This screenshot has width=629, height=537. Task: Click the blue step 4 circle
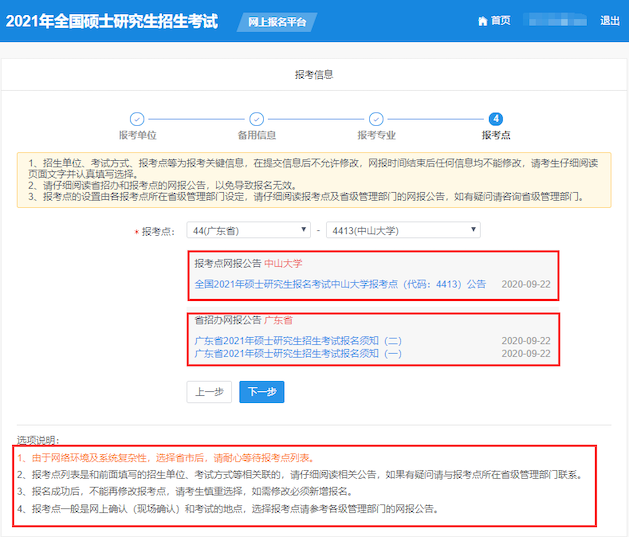coord(496,119)
